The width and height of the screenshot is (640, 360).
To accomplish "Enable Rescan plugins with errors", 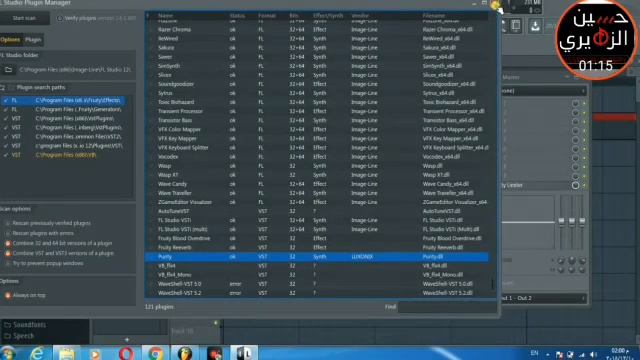I will [7, 233].
